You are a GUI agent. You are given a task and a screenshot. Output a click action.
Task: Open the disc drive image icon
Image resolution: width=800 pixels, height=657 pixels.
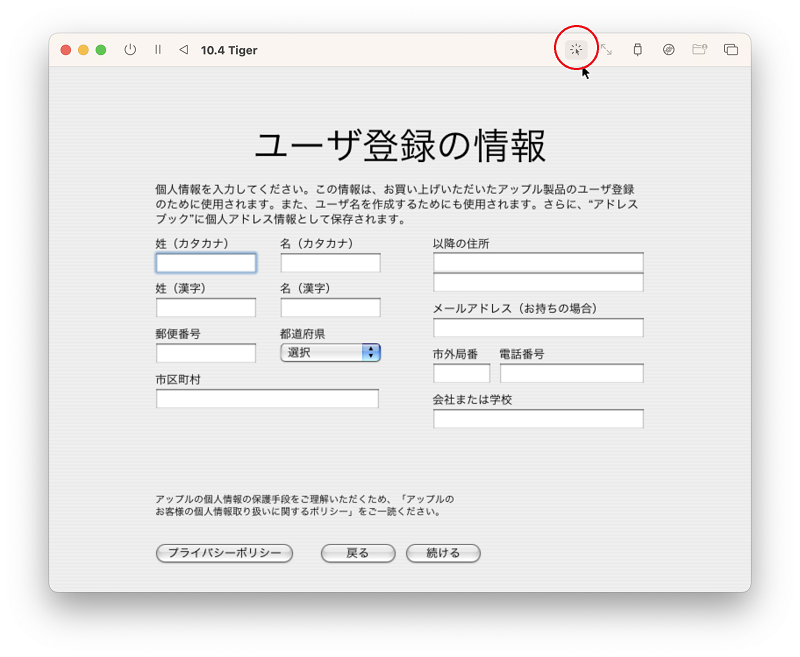(x=668, y=49)
